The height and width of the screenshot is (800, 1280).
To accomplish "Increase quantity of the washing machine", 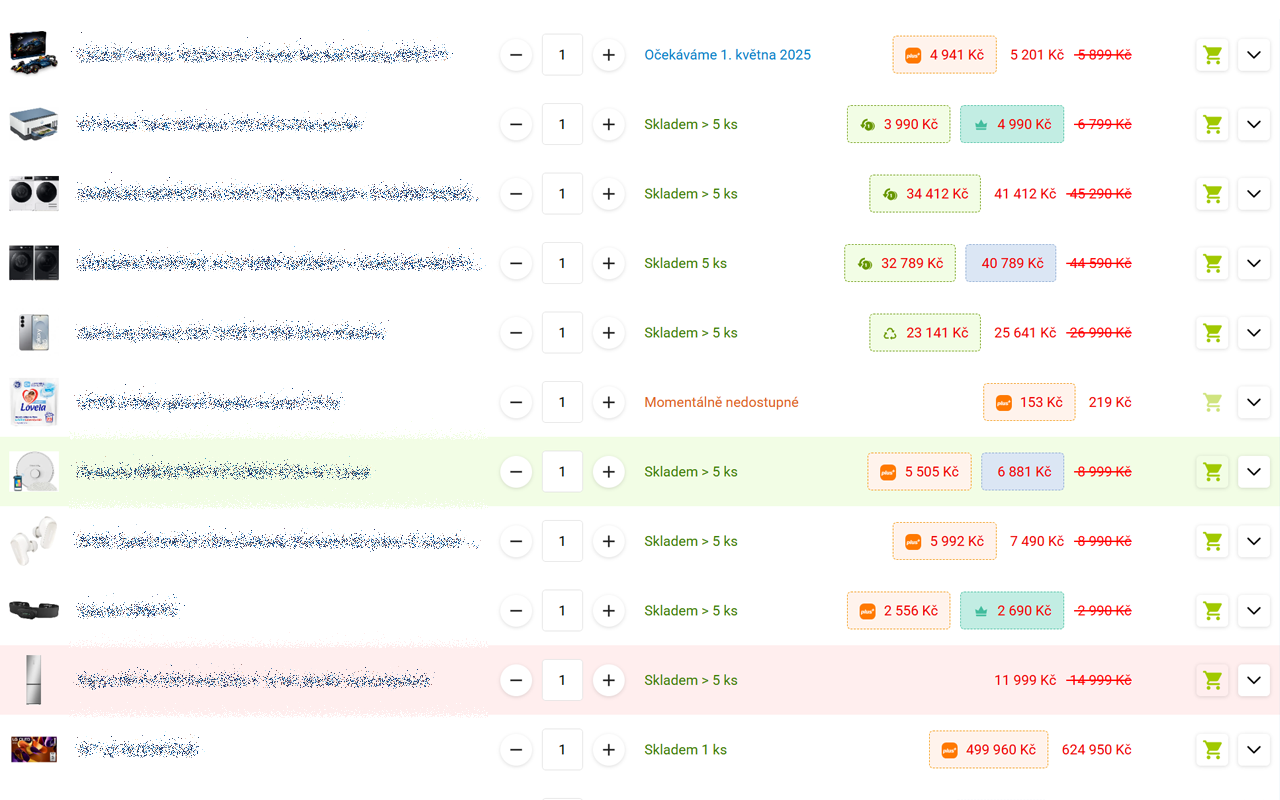I will click(609, 193).
